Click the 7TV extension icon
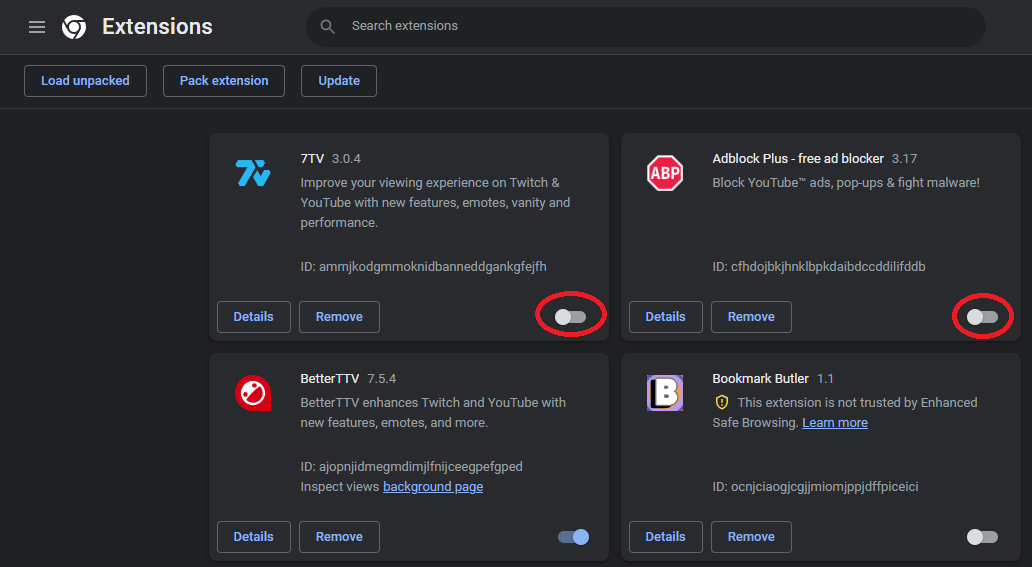1032x567 pixels. (x=253, y=173)
